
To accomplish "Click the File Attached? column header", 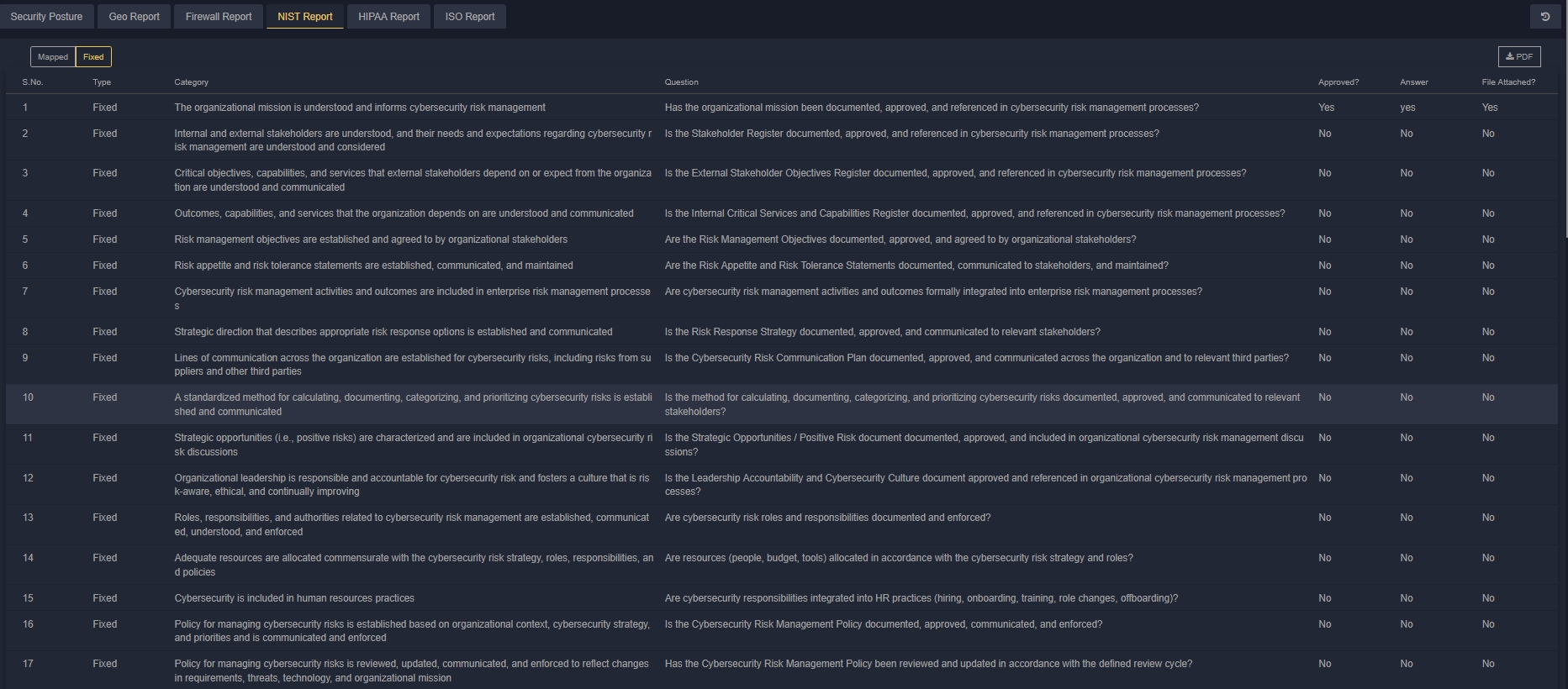I will [1508, 82].
